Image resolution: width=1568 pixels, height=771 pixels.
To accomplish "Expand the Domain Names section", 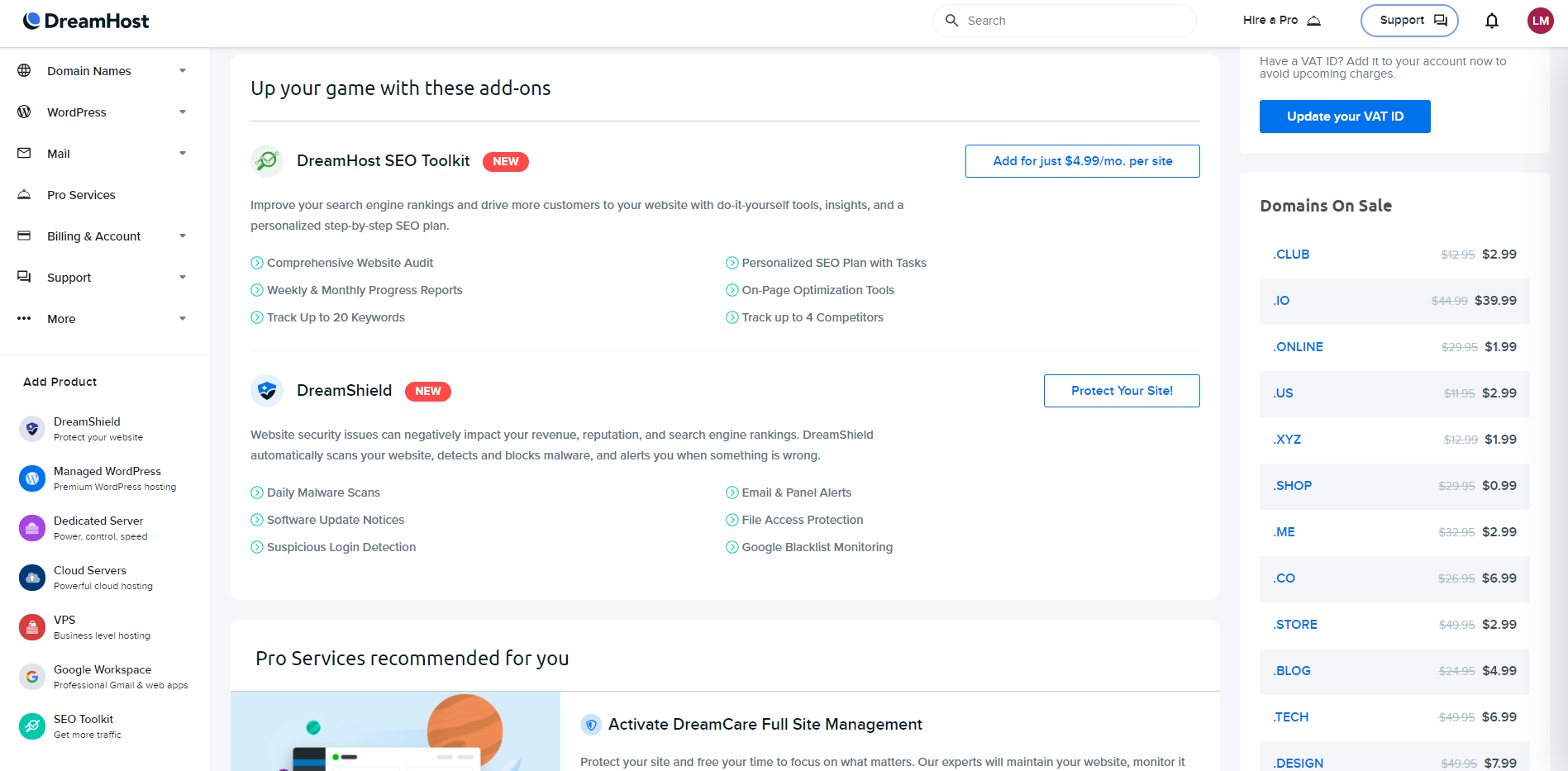I will 88,71.
